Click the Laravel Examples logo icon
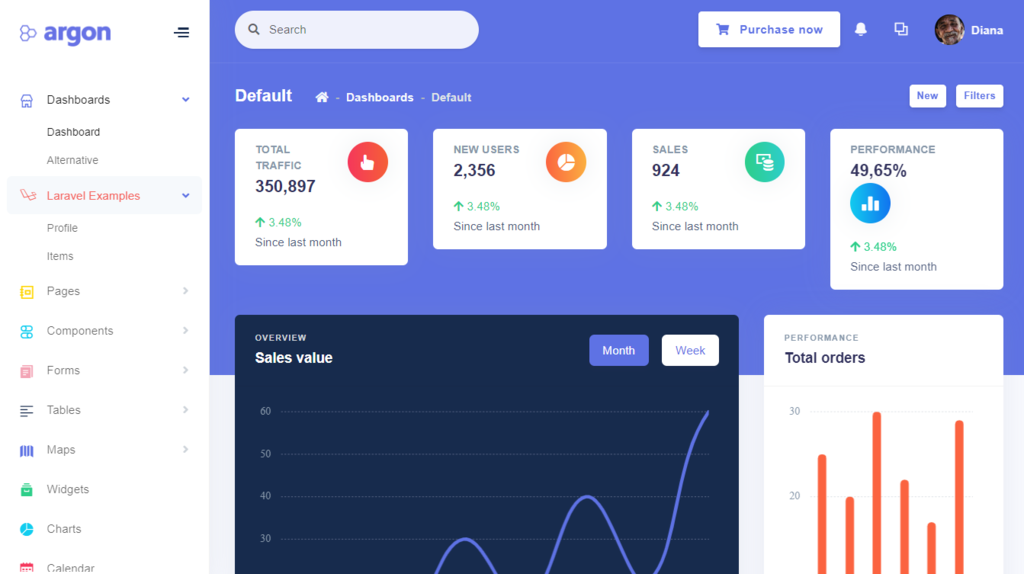 pyautogui.click(x=27, y=195)
